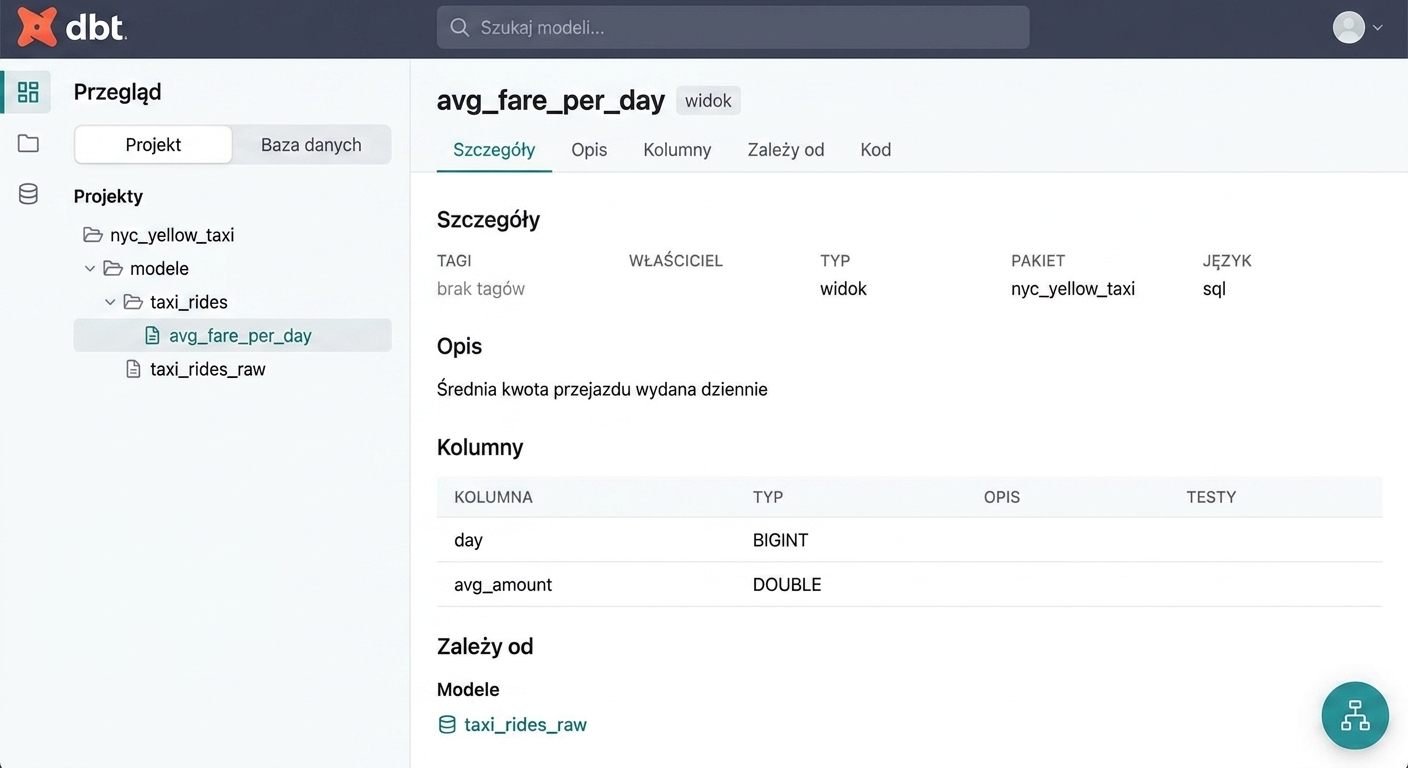
Task: Select the Szczegóły tab
Action: (x=494, y=150)
